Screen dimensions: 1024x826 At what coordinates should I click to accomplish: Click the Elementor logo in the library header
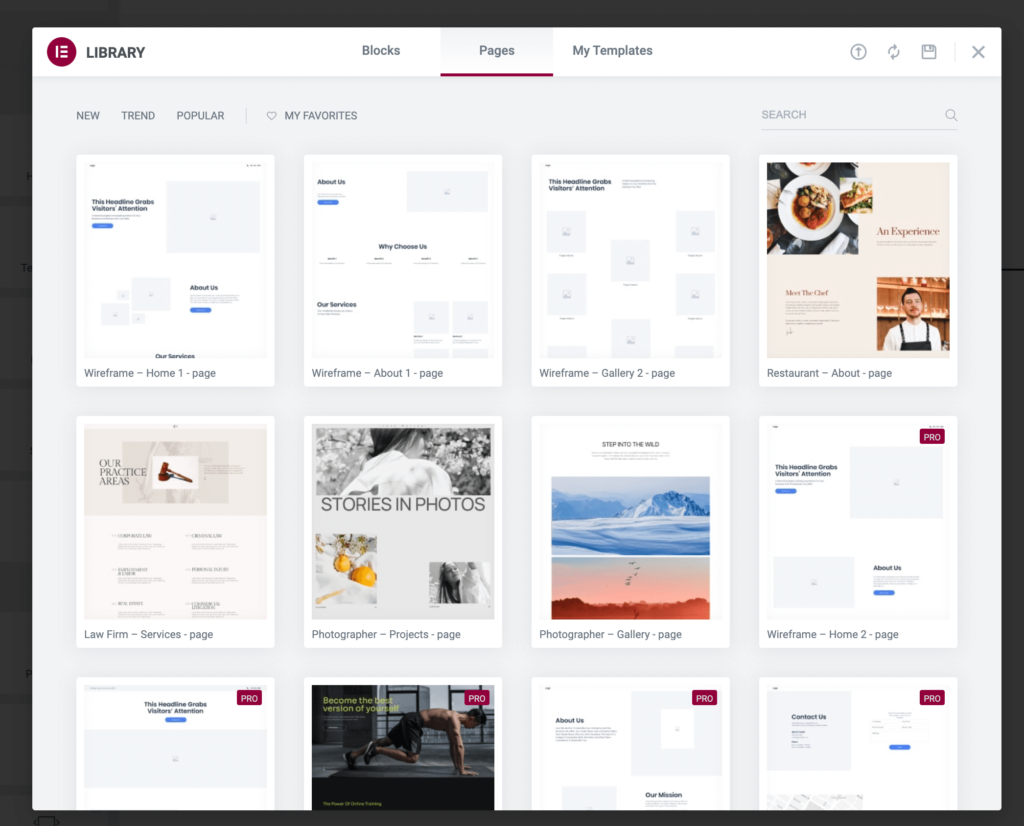click(61, 51)
